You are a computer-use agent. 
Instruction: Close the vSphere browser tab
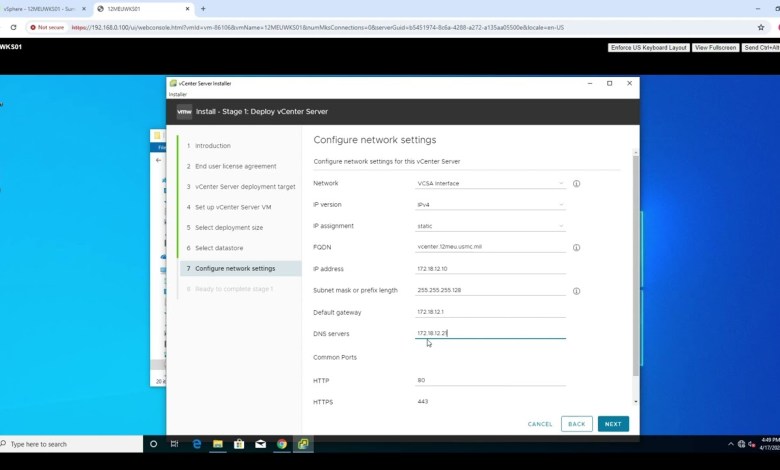(x=84, y=8)
